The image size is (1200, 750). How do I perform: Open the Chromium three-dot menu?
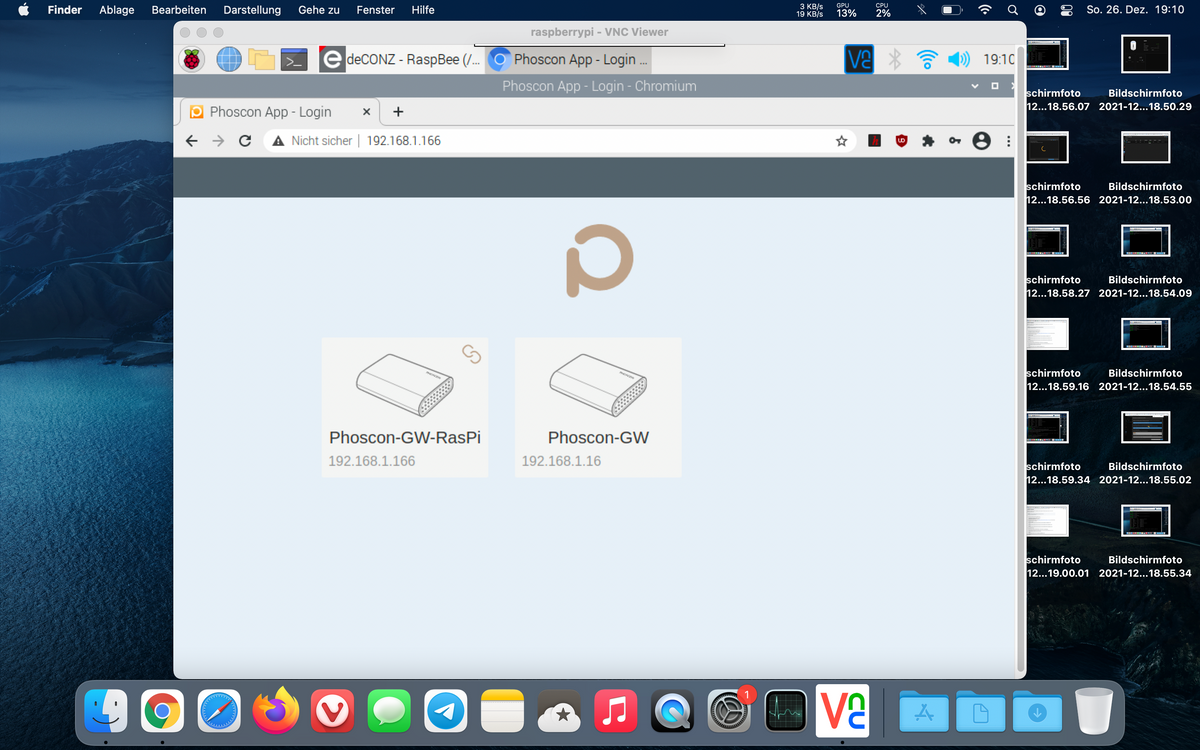[1008, 141]
